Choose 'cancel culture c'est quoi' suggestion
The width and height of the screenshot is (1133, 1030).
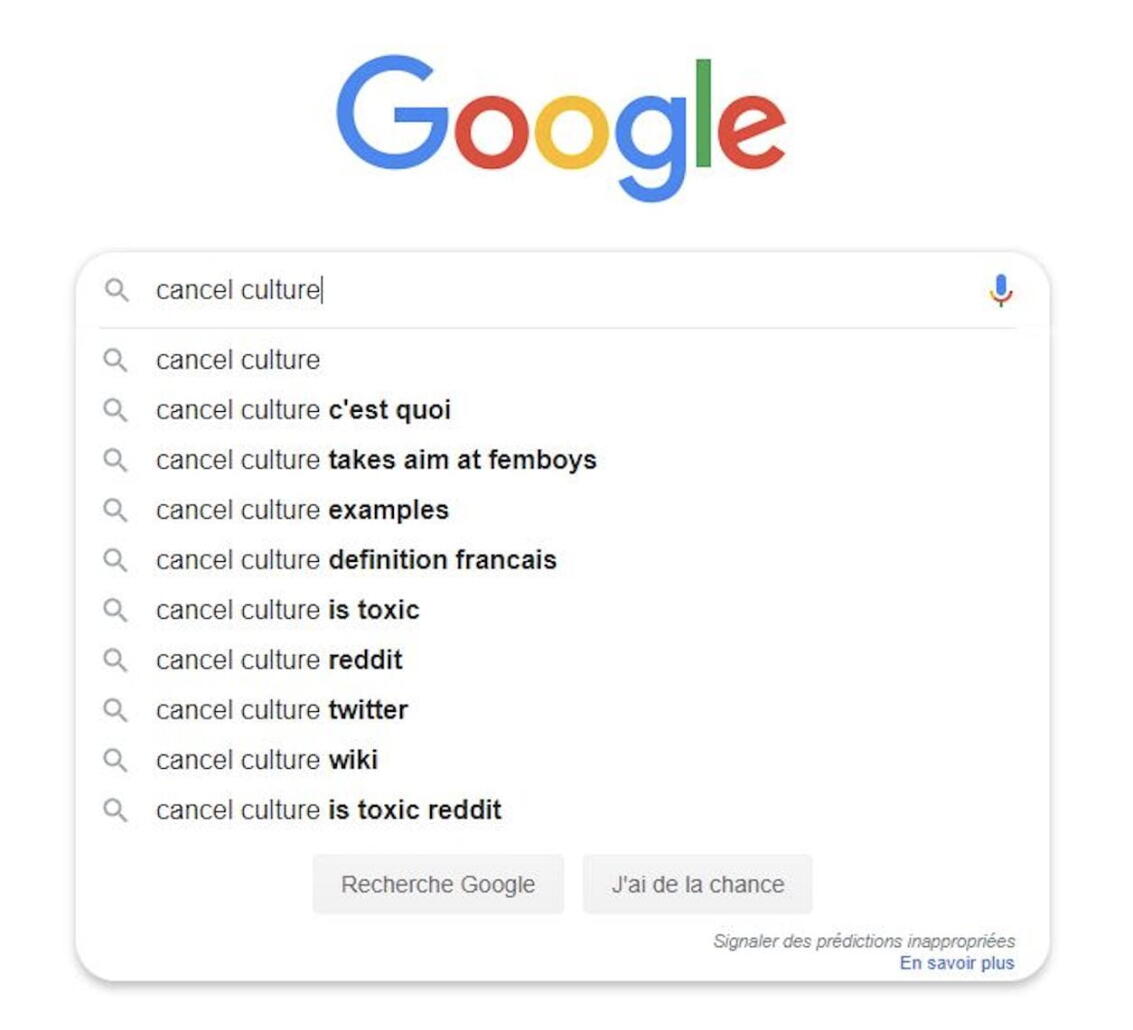[303, 410]
